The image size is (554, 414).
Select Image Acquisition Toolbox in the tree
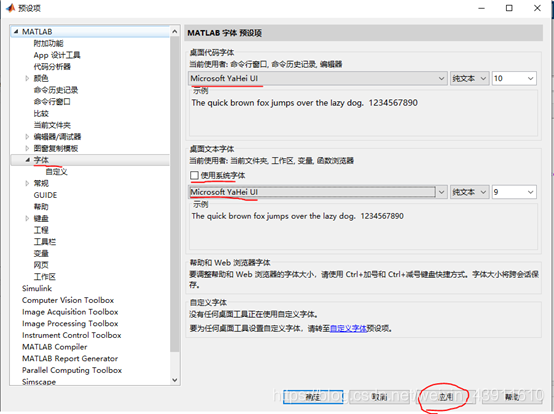[x=70, y=312]
